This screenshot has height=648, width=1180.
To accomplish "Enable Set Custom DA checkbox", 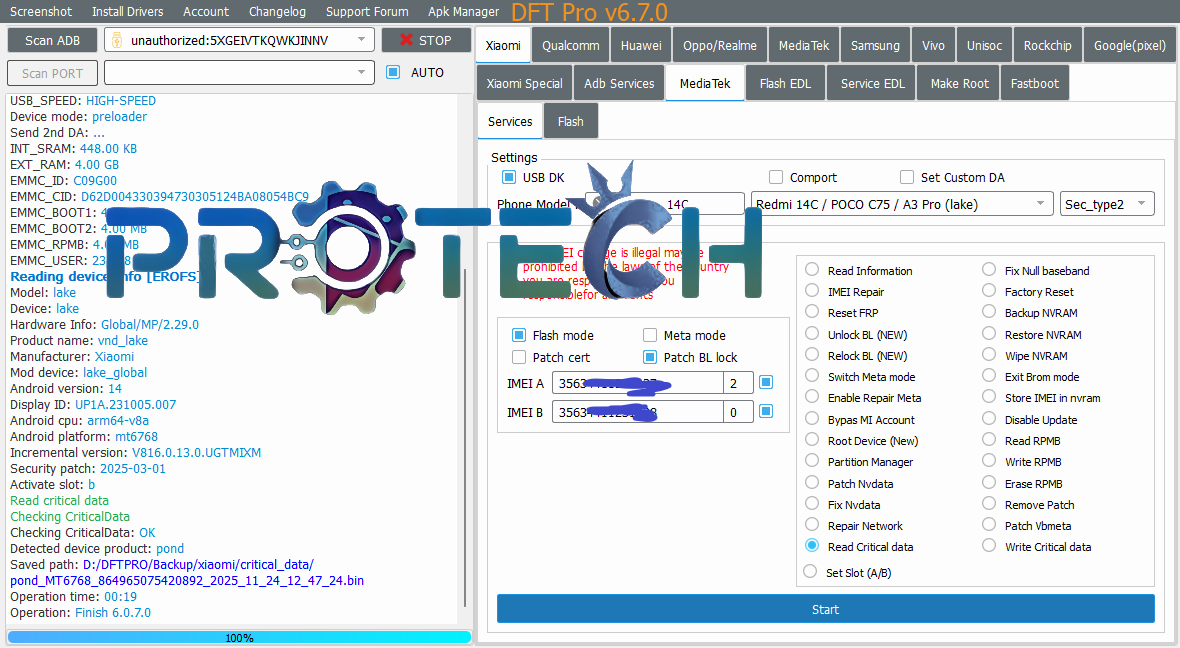I will point(907,177).
